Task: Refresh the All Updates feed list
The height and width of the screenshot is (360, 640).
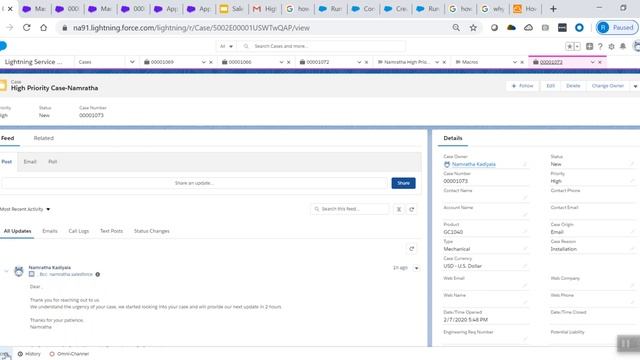Action: pos(411,249)
